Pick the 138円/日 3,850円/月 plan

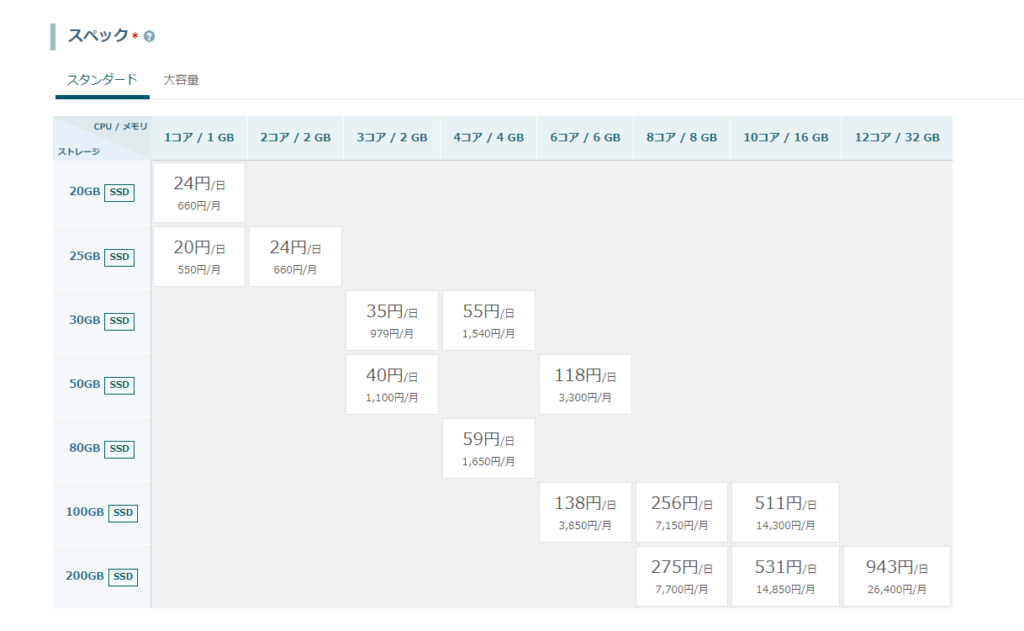(x=585, y=513)
